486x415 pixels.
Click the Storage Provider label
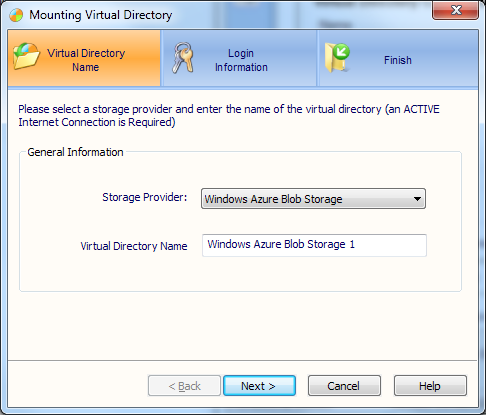click(x=145, y=197)
